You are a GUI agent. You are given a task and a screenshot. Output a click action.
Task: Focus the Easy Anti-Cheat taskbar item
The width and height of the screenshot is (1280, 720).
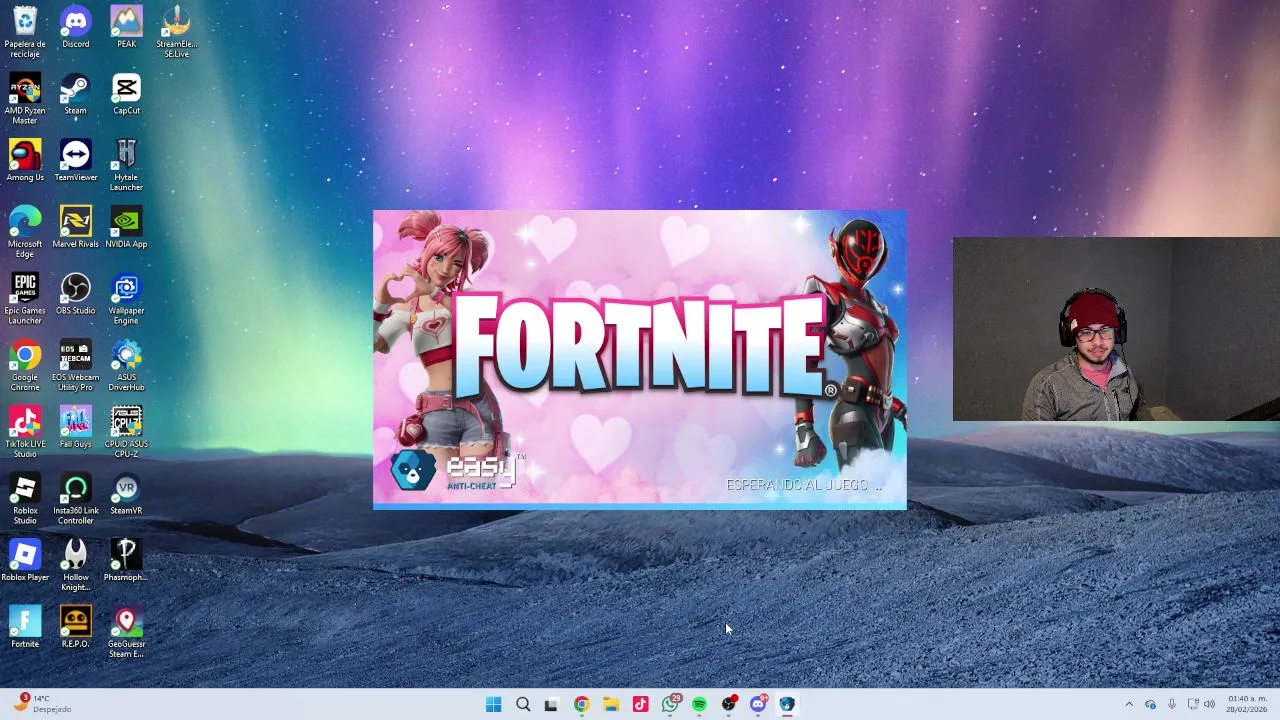pos(787,704)
